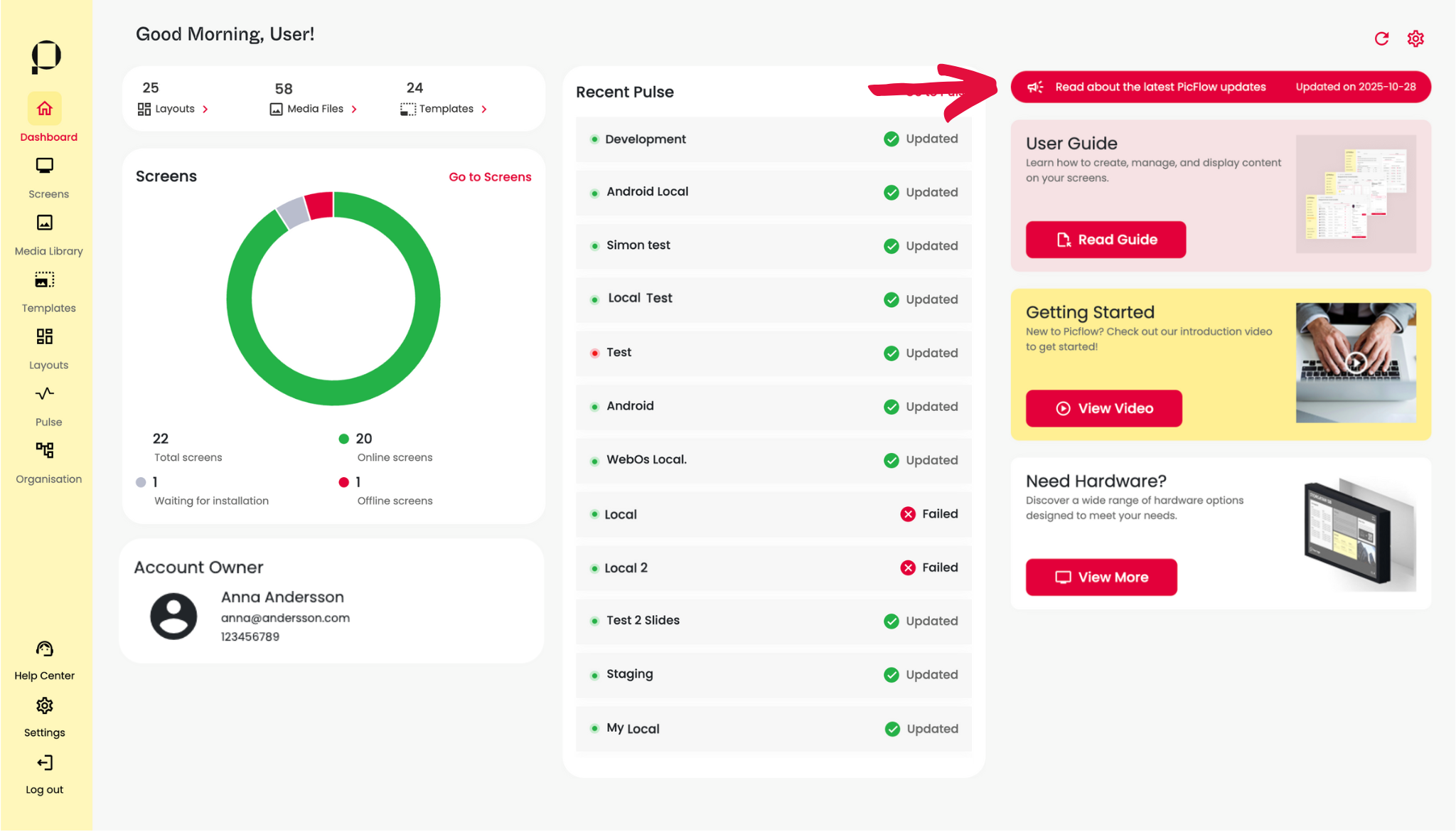Open Settings in the bottom sidebar

pos(45,706)
